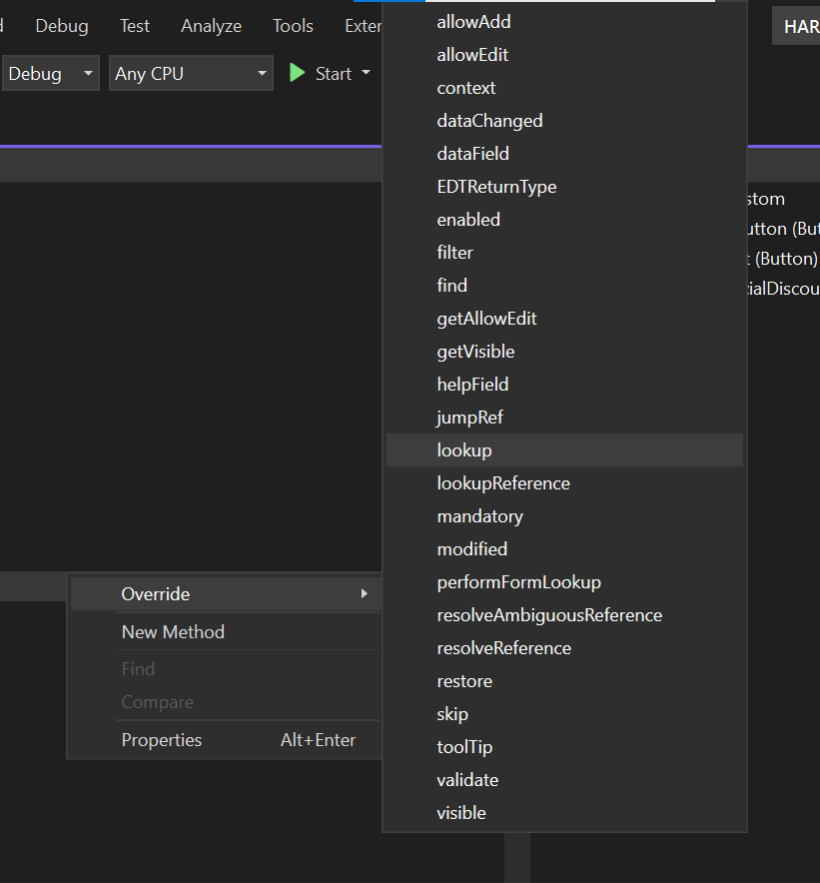The image size is (820, 883).
Task: Open the Analyze menu
Action: click(211, 26)
